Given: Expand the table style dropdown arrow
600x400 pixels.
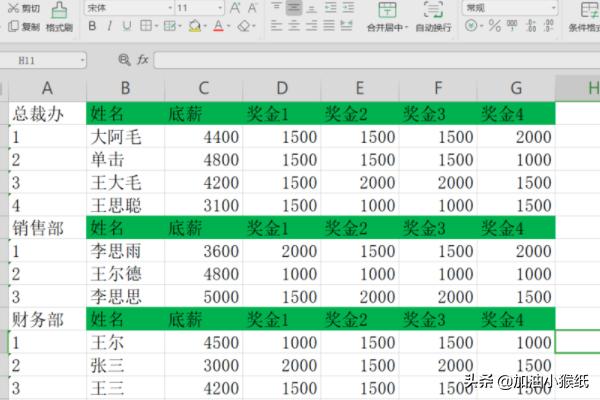Looking at the screenshot, I should coord(179,26).
